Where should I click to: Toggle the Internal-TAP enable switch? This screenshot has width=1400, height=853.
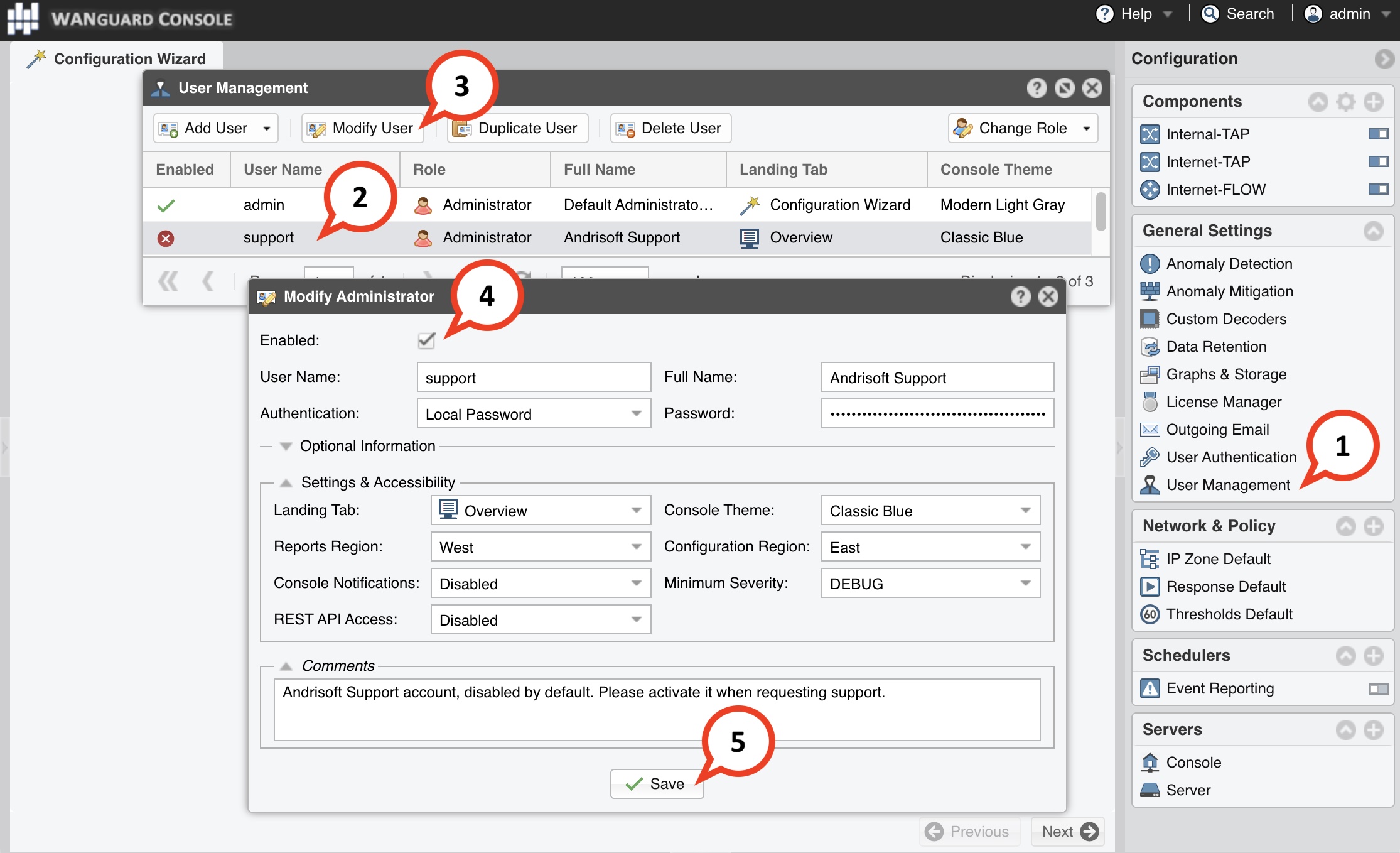[x=1378, y=134]
